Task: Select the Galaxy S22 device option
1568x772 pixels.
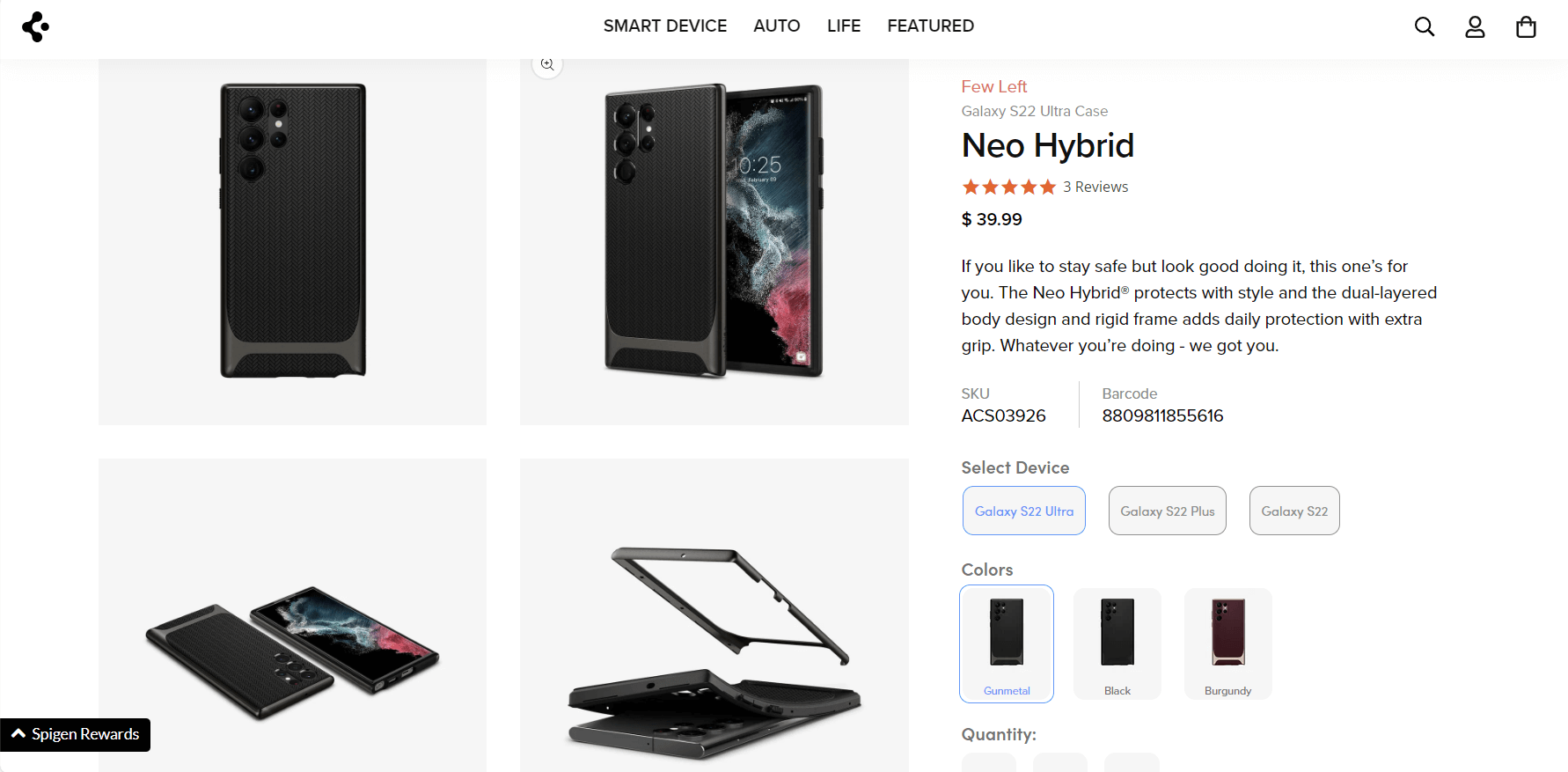Action: pyautogui.click(x=1293, y=511)
